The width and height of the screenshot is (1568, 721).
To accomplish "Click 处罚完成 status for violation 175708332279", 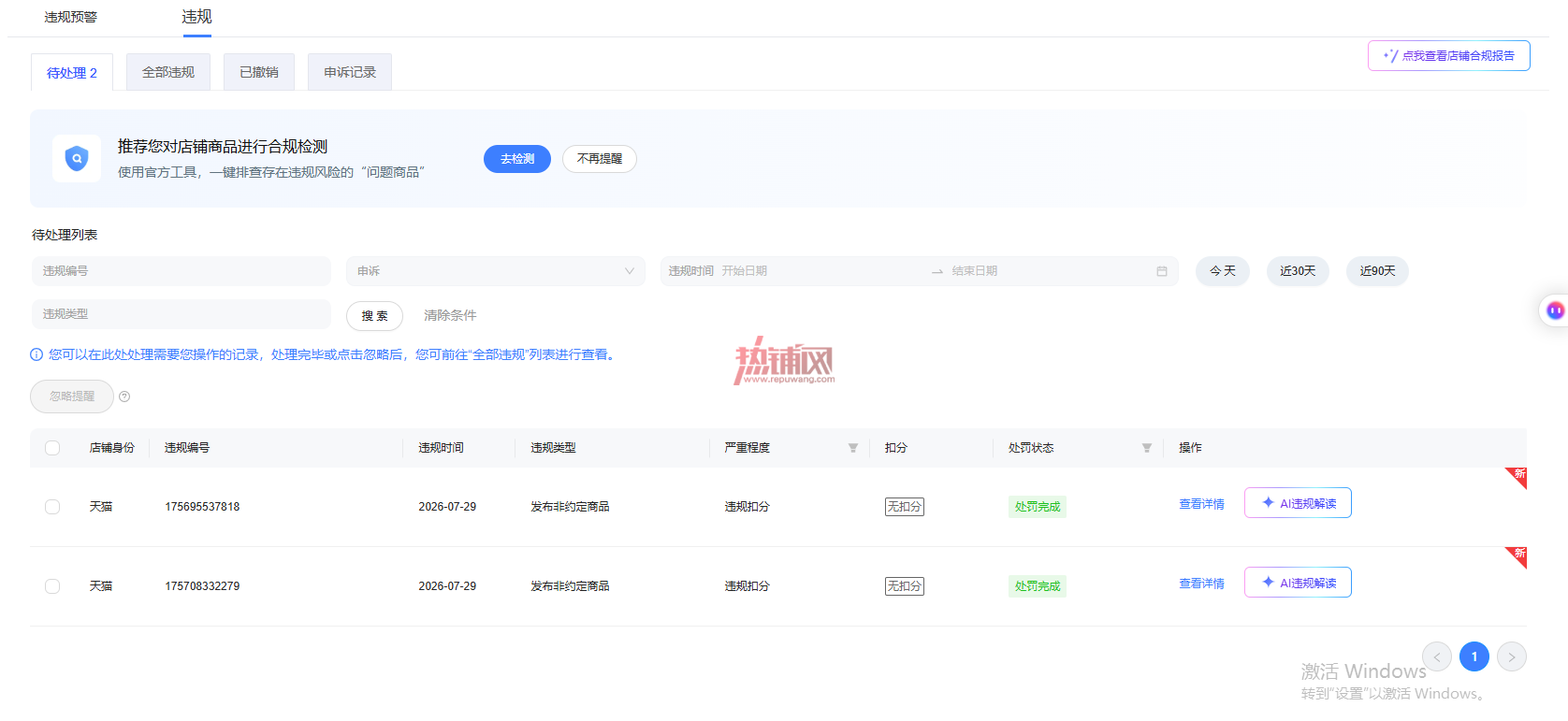I will 1038,586.
